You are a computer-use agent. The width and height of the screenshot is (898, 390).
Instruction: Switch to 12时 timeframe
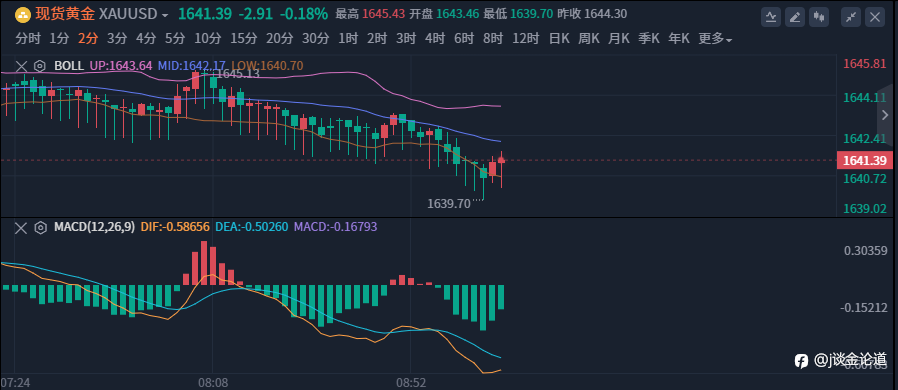tap(526, 39)
